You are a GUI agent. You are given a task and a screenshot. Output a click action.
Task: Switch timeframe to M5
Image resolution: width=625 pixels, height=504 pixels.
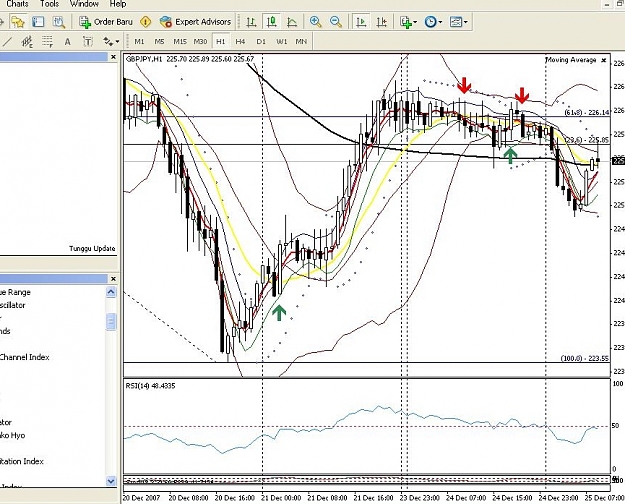tap(159, 41)
